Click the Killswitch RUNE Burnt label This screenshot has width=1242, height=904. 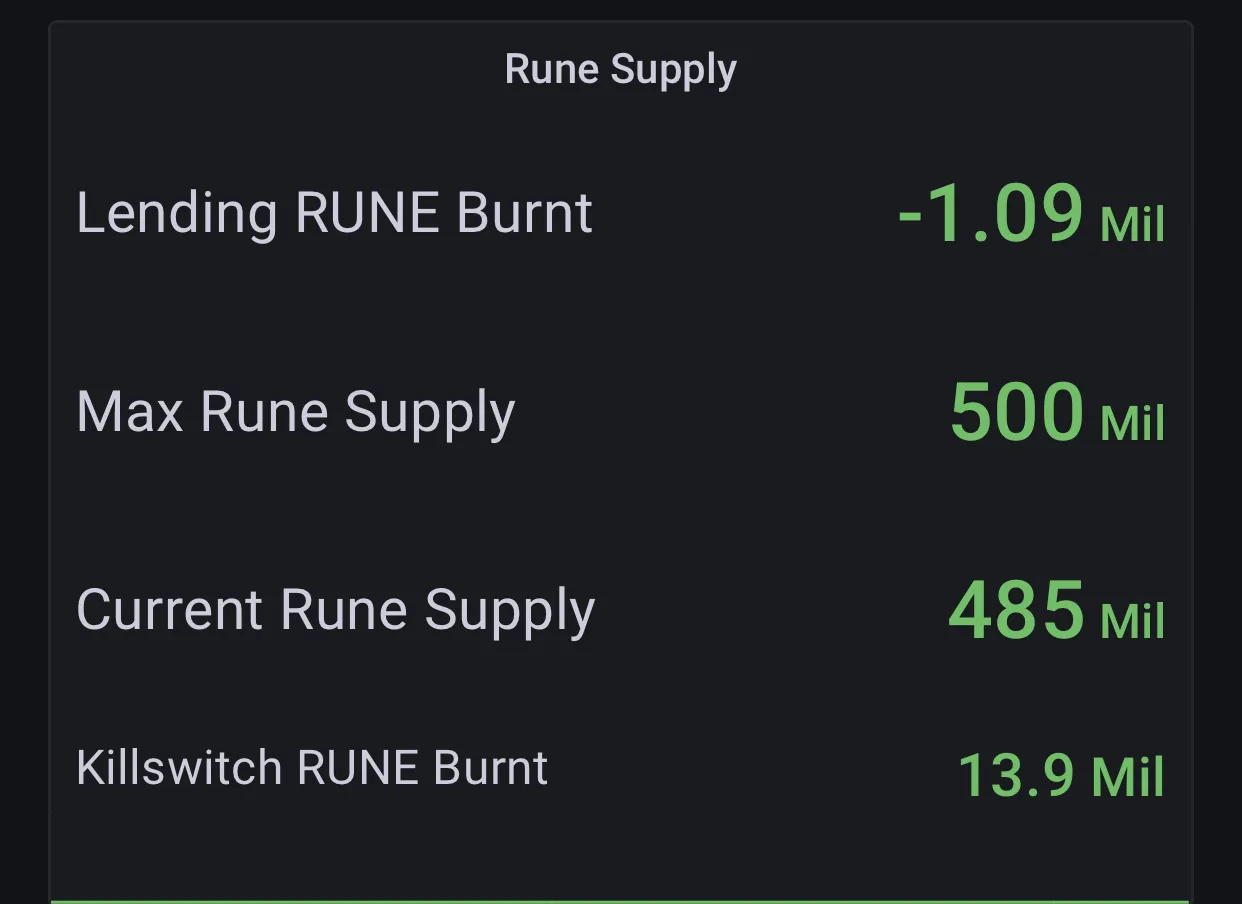point(312,768)
